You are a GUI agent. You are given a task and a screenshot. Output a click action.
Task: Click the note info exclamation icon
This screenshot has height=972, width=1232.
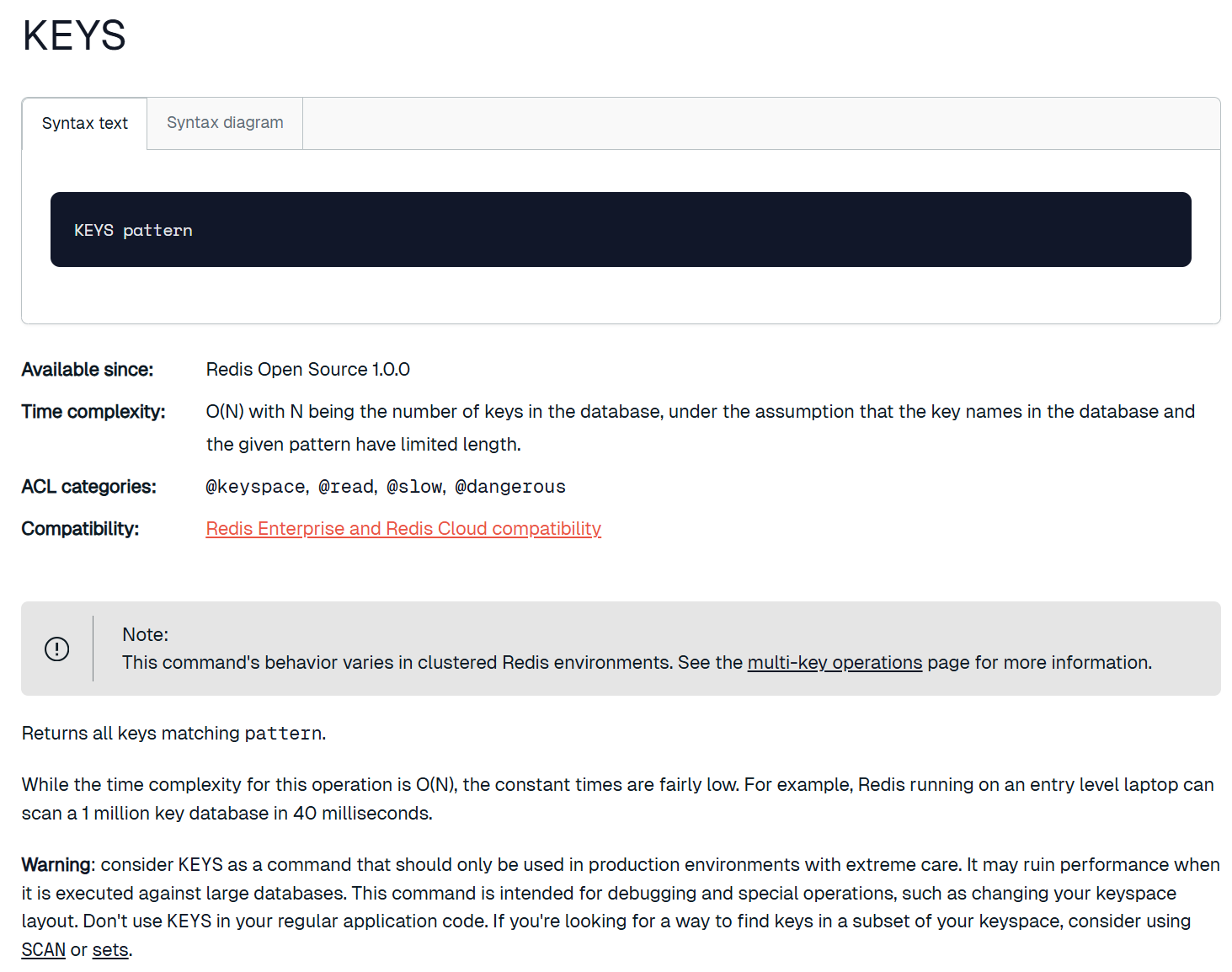click(x=57, y=649)
